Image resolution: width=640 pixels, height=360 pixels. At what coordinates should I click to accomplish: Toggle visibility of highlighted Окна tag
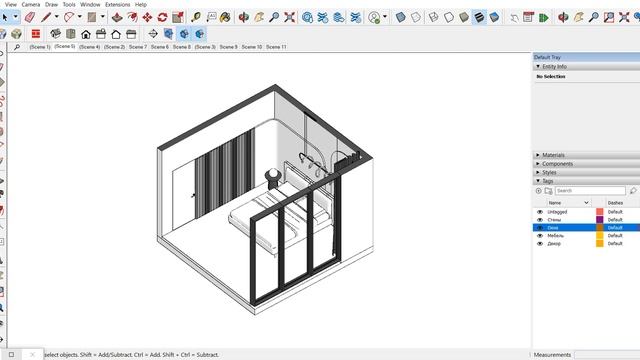pos(540,228)
